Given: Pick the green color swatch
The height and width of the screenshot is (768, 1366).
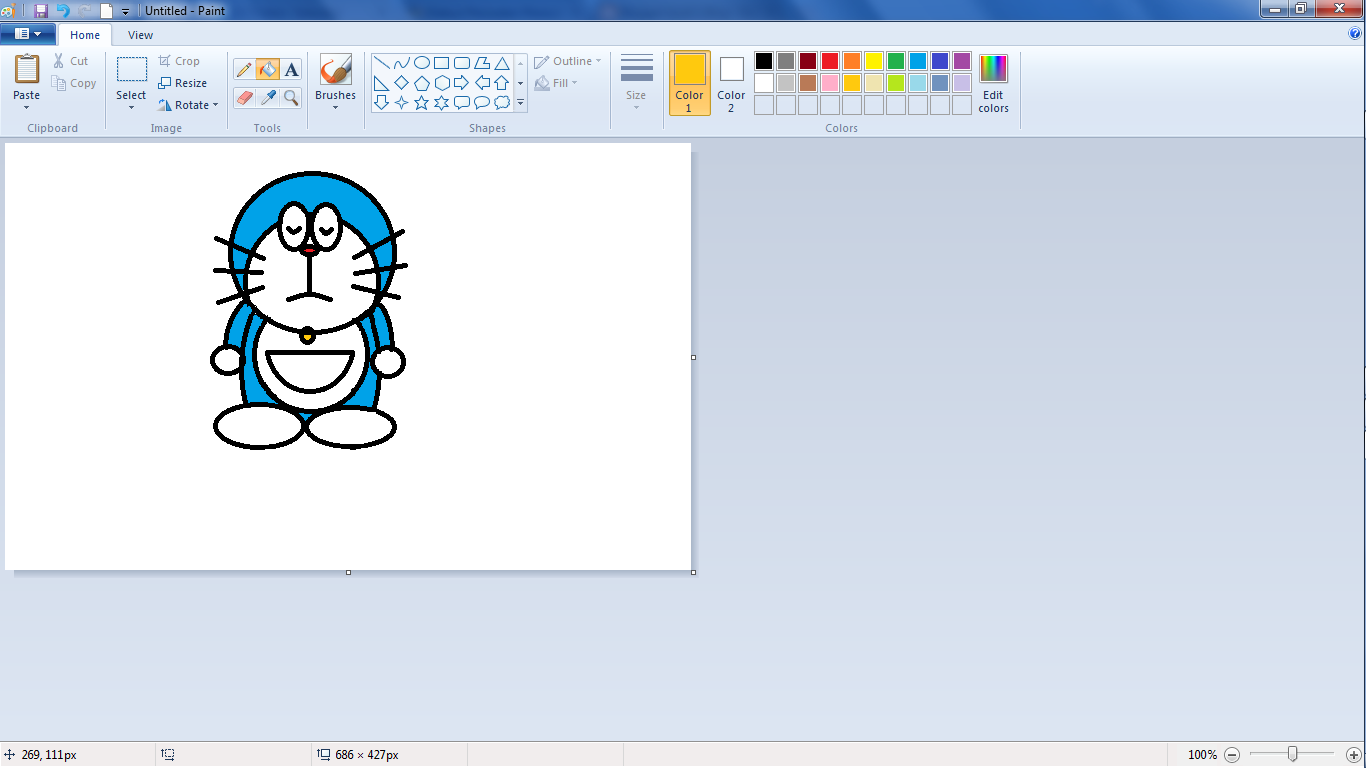Looking at the screenshot, I should pyautogui.click(x=896, y=61).
